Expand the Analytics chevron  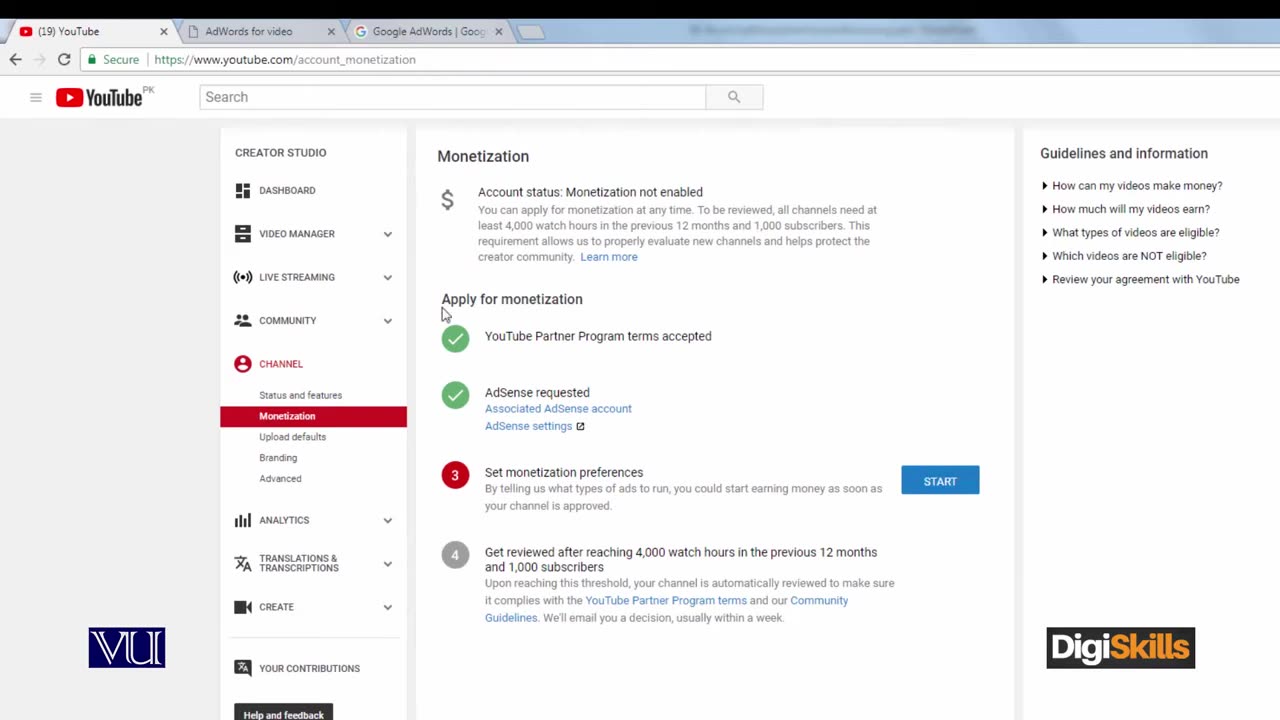[x=388, y=520]
